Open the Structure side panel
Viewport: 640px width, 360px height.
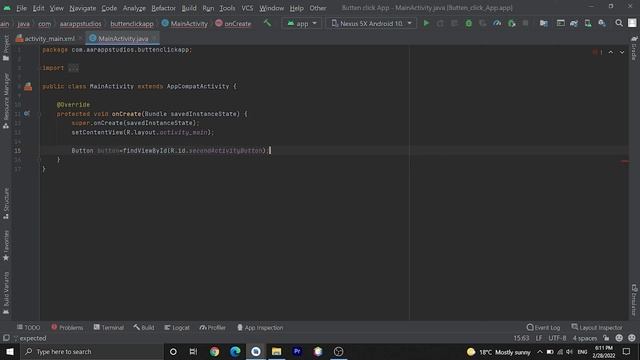6,204
